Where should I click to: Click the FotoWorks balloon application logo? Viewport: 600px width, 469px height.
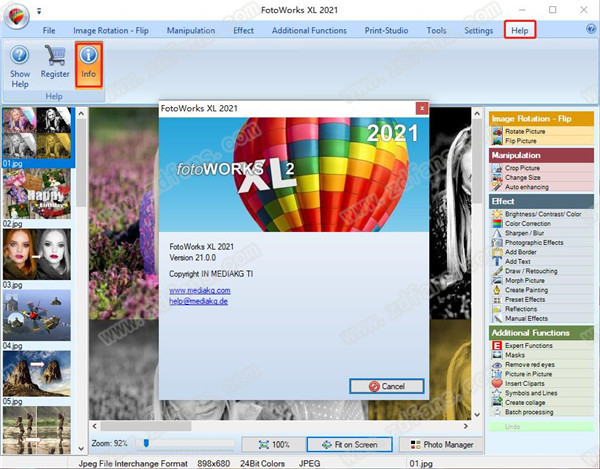click(x=16, y=16)
